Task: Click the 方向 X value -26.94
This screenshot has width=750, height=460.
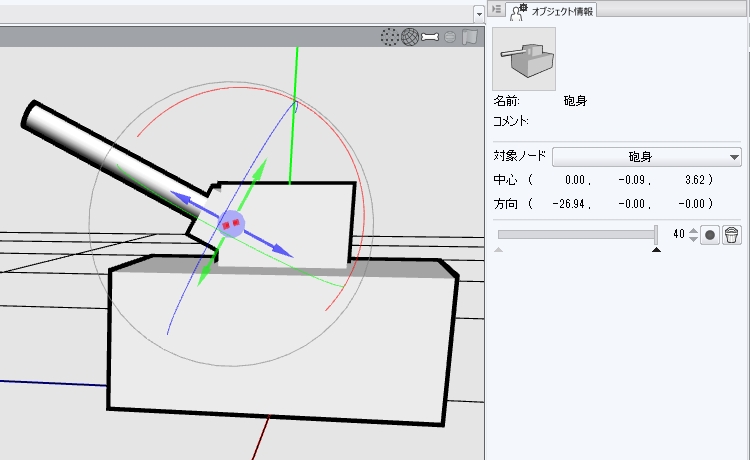Action: [569, 204]
